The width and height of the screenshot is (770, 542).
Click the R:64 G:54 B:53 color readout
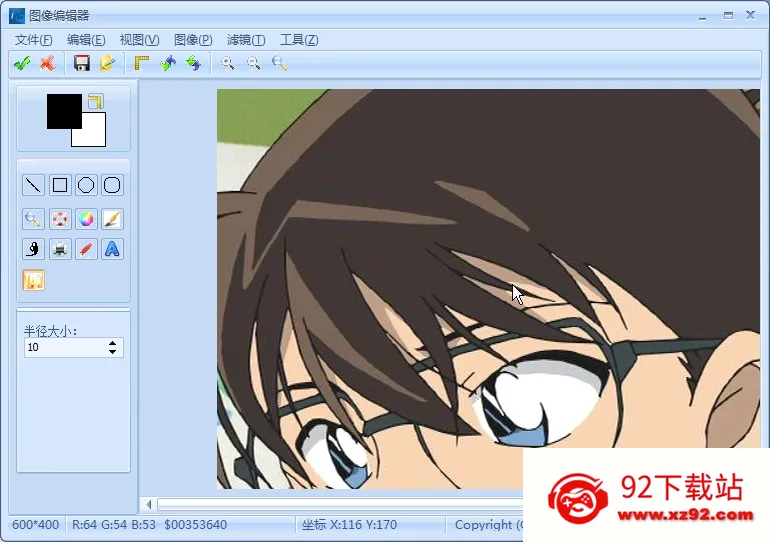tap(113, 525)
